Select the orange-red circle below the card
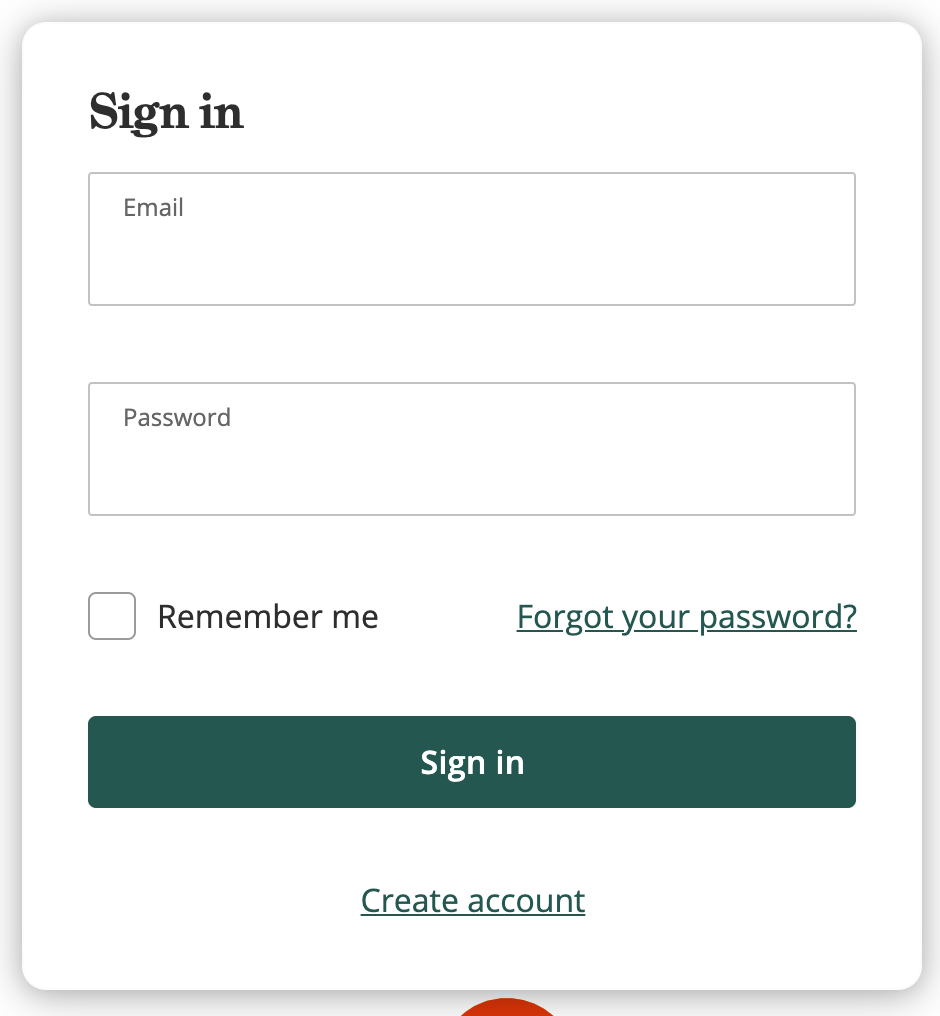The image size is (940, 1016). (x=507, y=1006)
